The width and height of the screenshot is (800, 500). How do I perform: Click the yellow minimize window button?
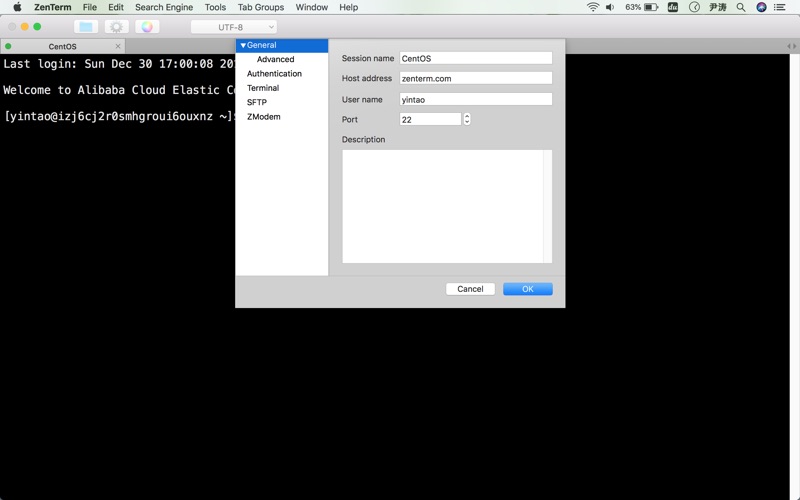pyautogui.click(x=24, y=27)
